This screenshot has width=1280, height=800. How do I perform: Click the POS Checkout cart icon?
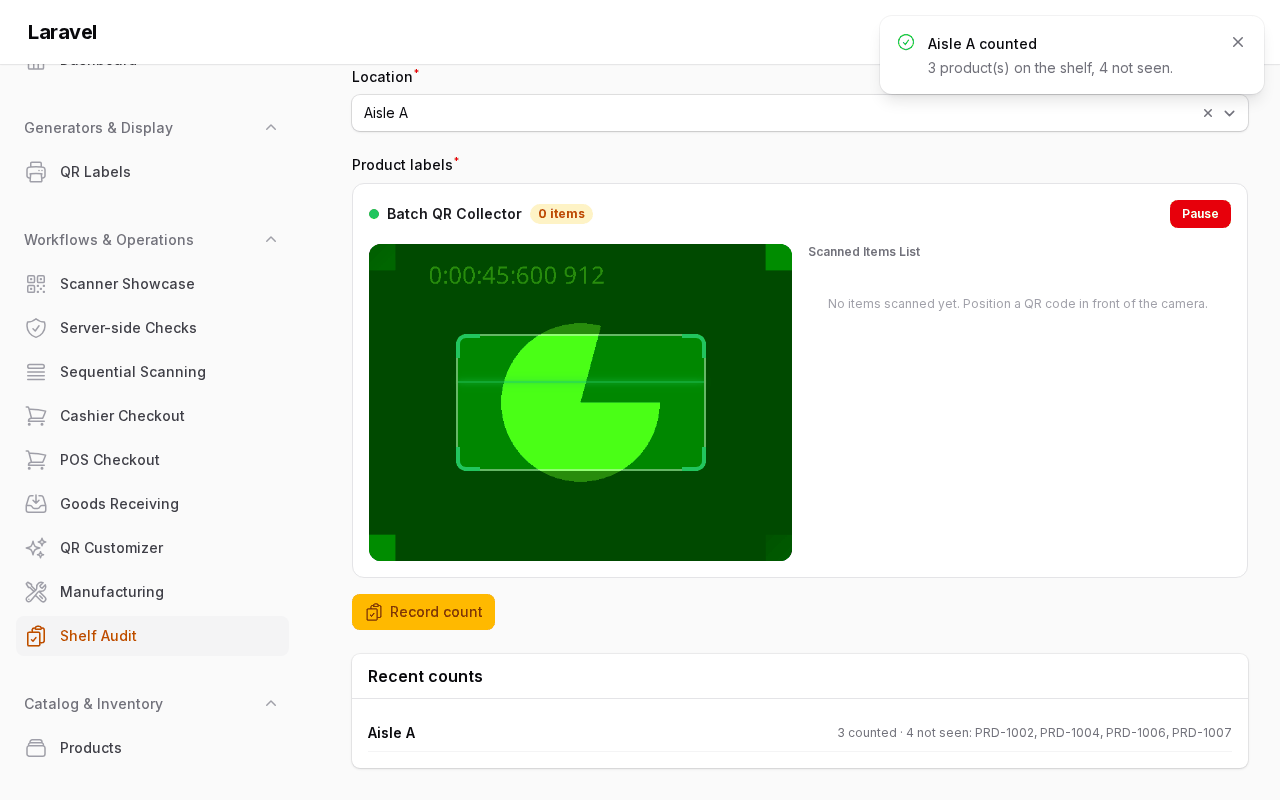click(36, 460)
